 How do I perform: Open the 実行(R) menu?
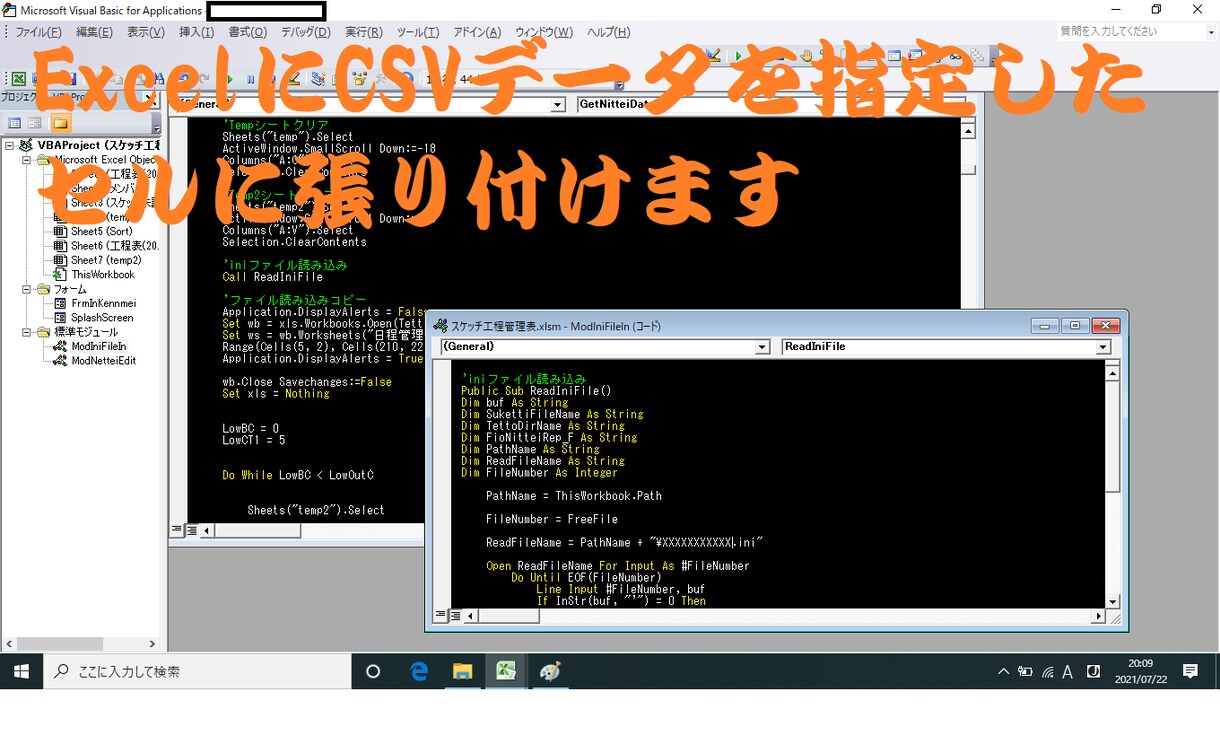[363, 32]
